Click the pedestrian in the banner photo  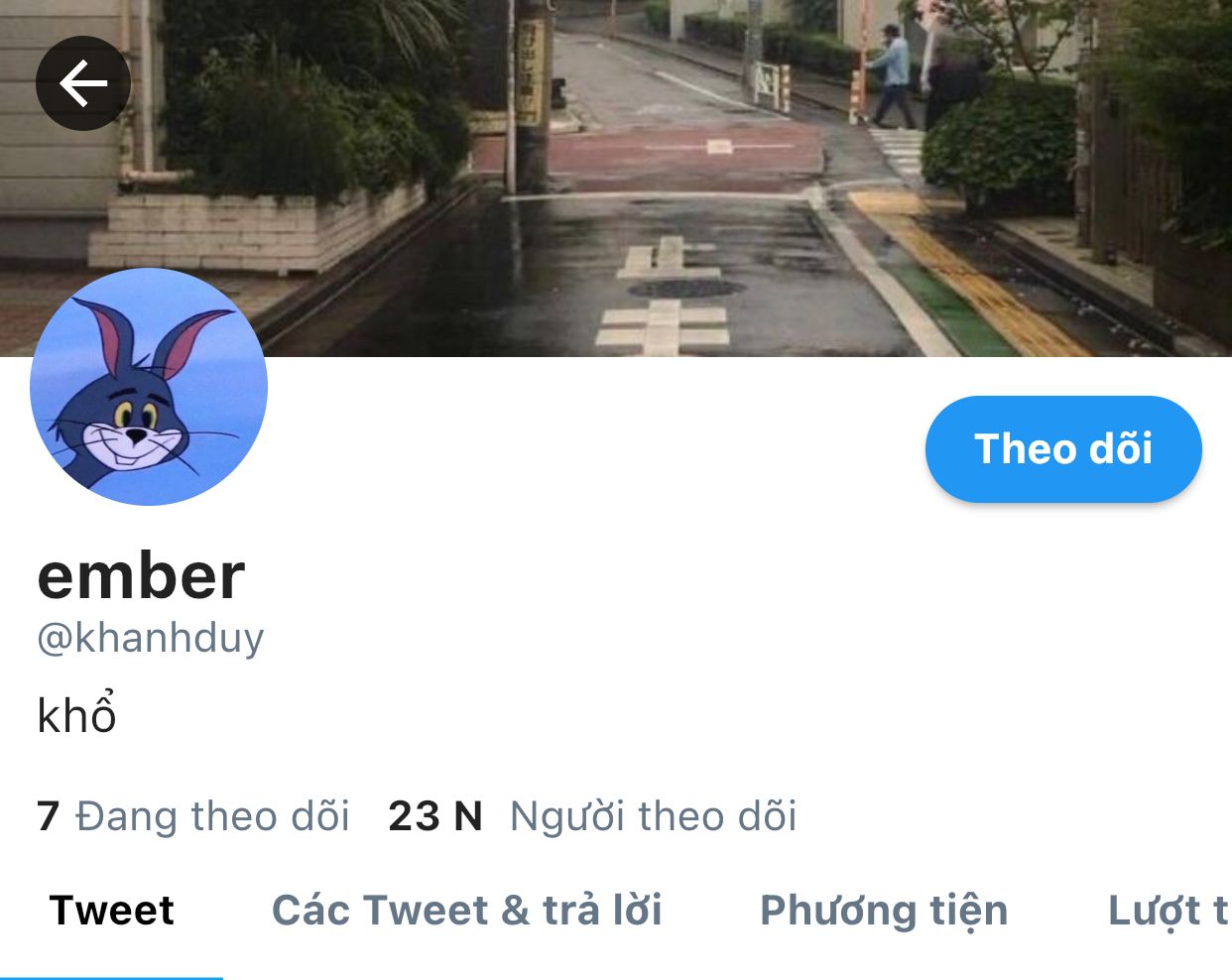893,76
